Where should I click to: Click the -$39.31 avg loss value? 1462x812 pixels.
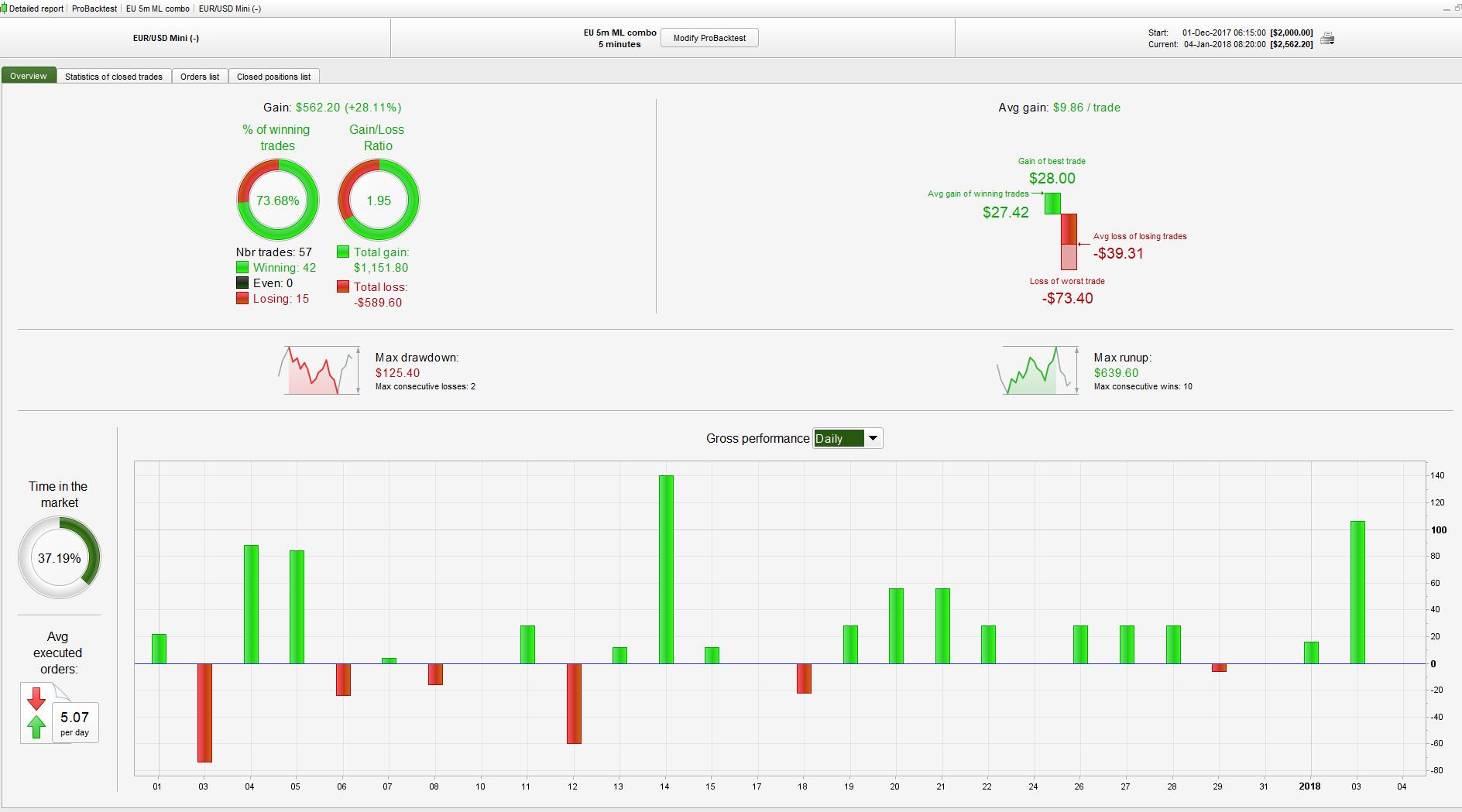(1118, 253)
